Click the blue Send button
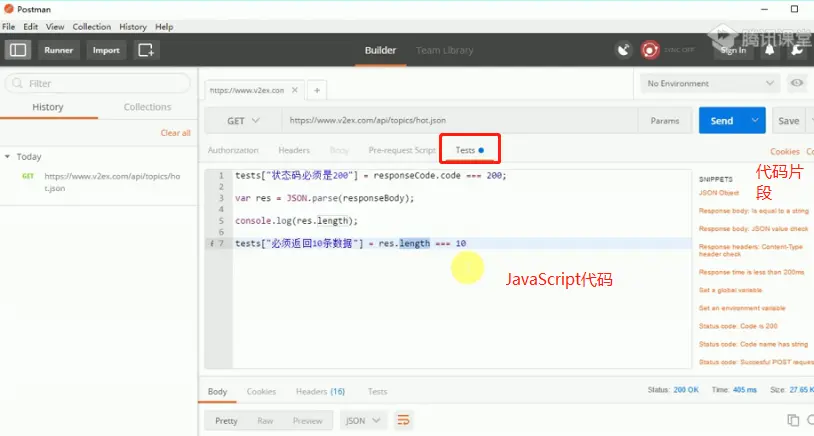Screen dimensions: 814x436 click(722, 120)
